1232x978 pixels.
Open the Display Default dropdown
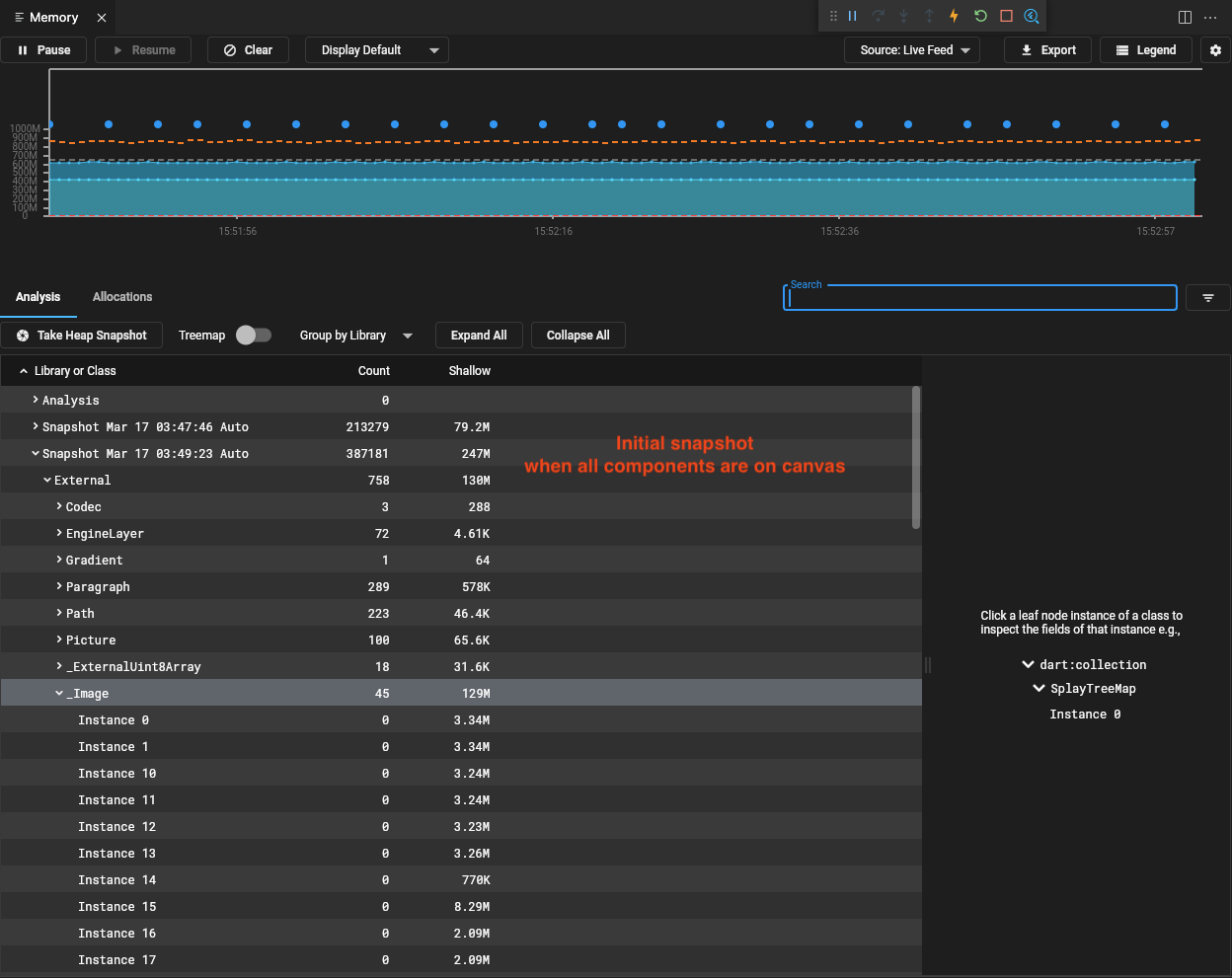(377, 50)
